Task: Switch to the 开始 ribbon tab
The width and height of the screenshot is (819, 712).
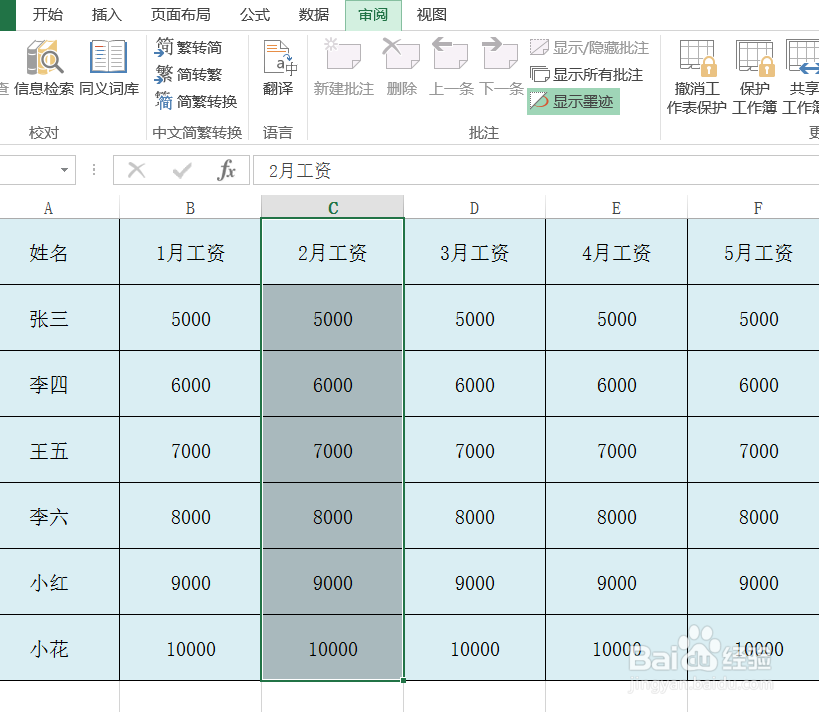Action: (49, 15)
